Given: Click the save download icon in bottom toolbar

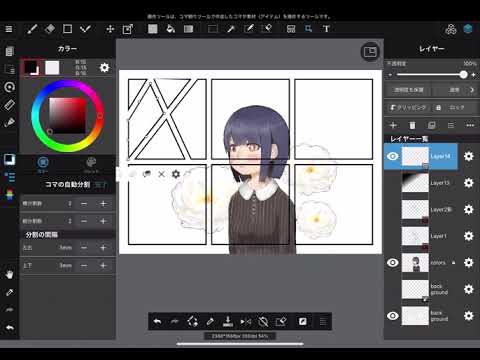Looking at the screenshot, I should (x=228, y=321).
